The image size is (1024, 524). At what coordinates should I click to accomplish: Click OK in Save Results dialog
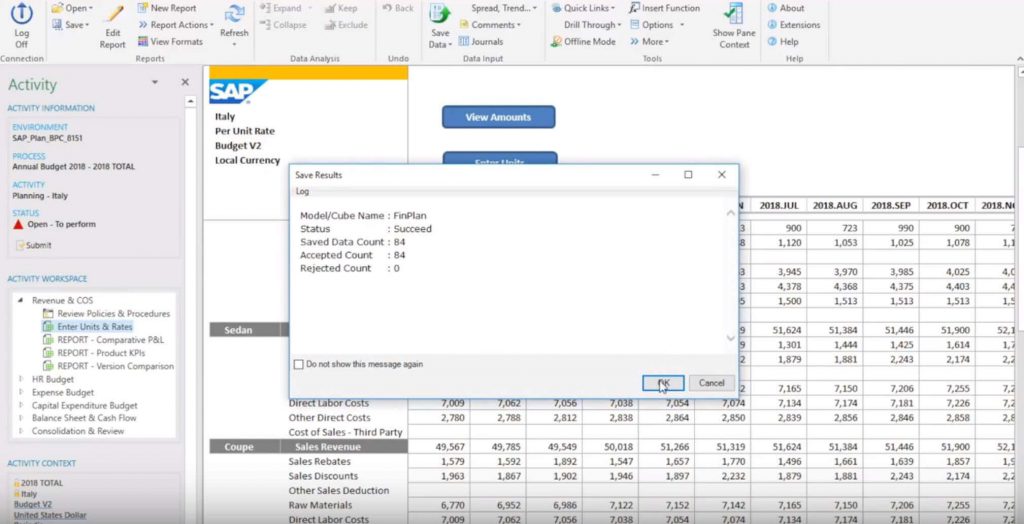[x=663, y=383]
